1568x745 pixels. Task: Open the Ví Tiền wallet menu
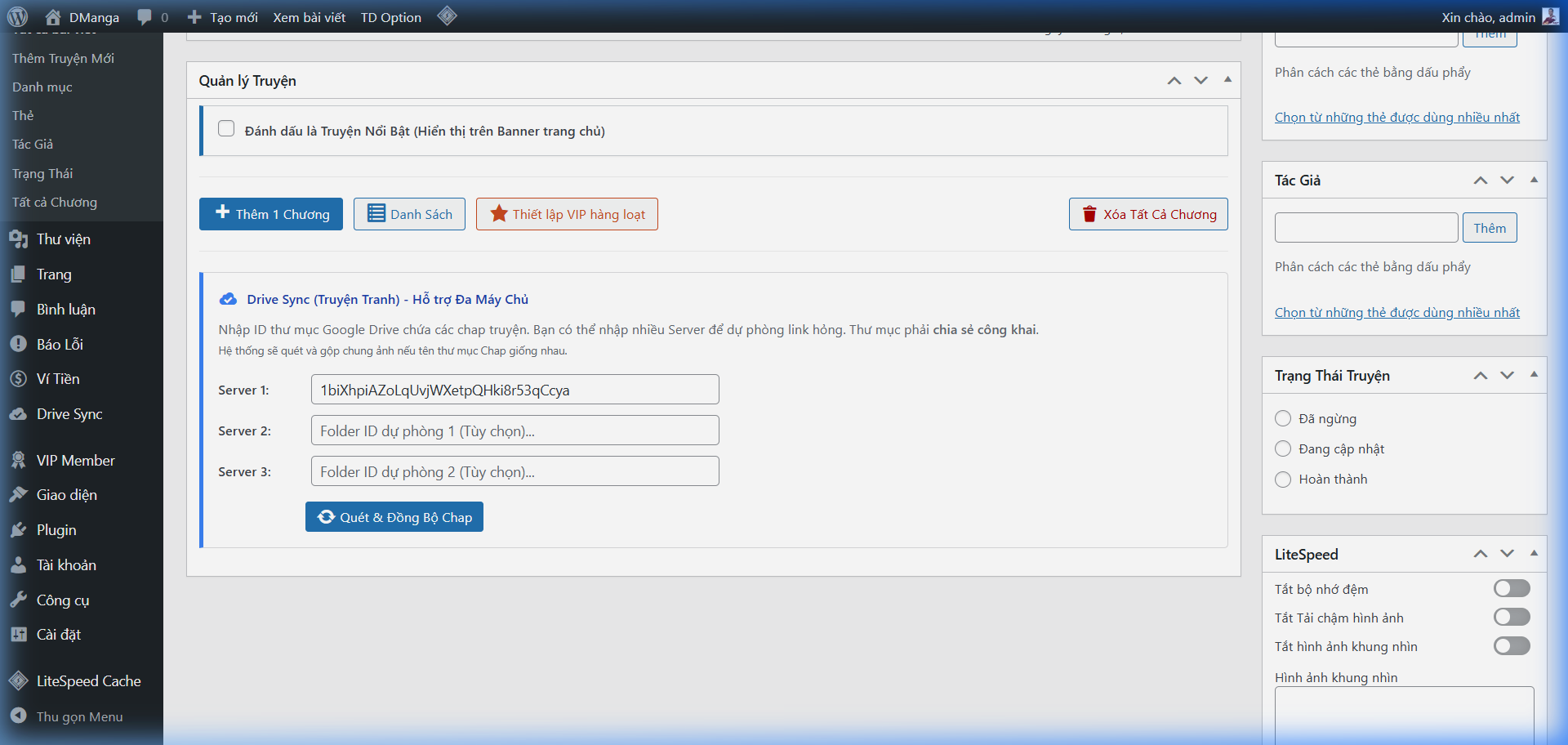coord(57,379)
